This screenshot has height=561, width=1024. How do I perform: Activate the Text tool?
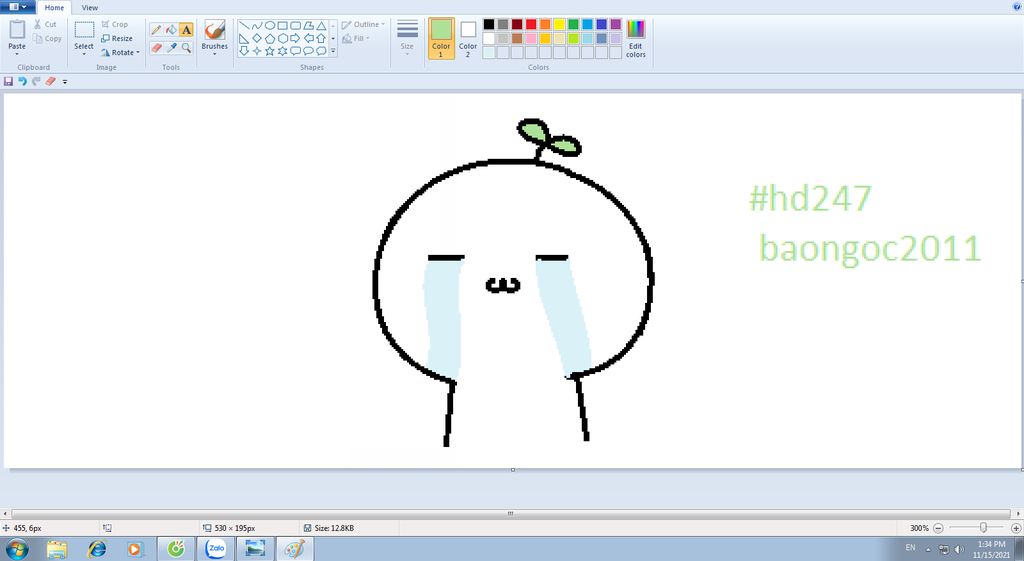point(186,30)
